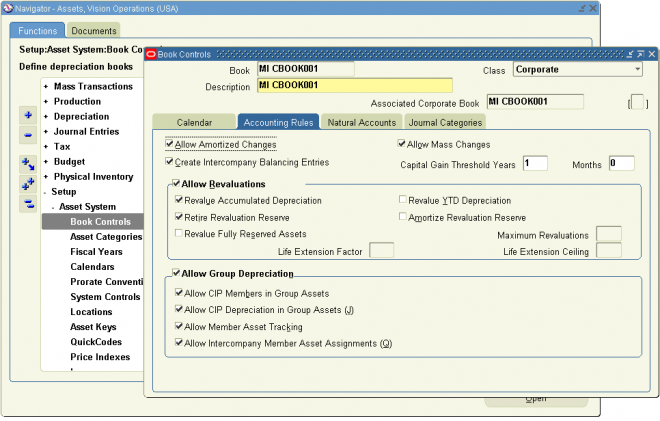Click the Maximum Revaluations field

click(x=609, y=234)
